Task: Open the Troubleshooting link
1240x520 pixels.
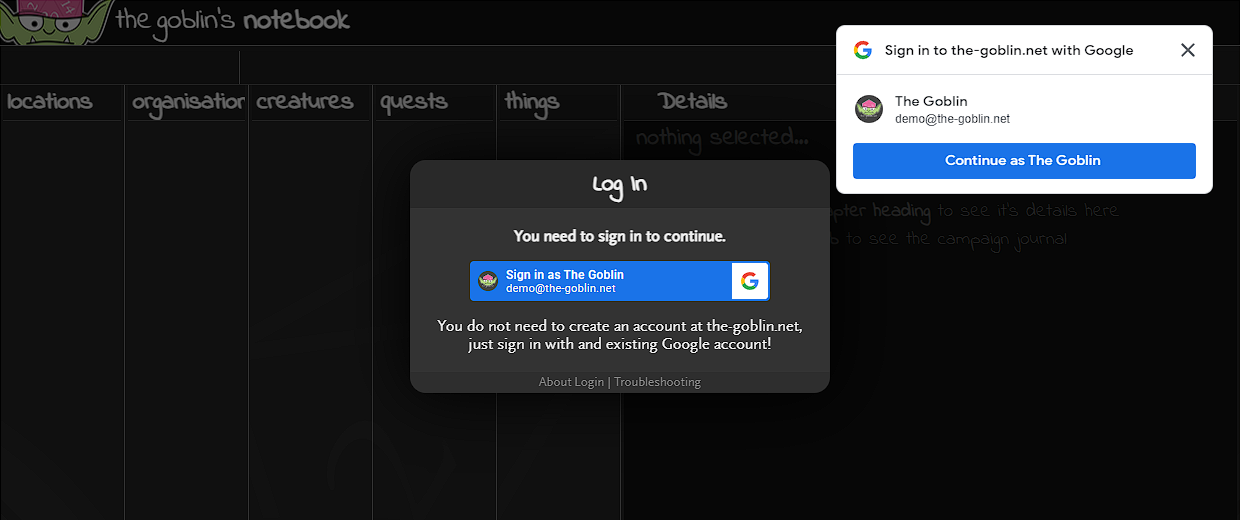Action: pos(657,382)
